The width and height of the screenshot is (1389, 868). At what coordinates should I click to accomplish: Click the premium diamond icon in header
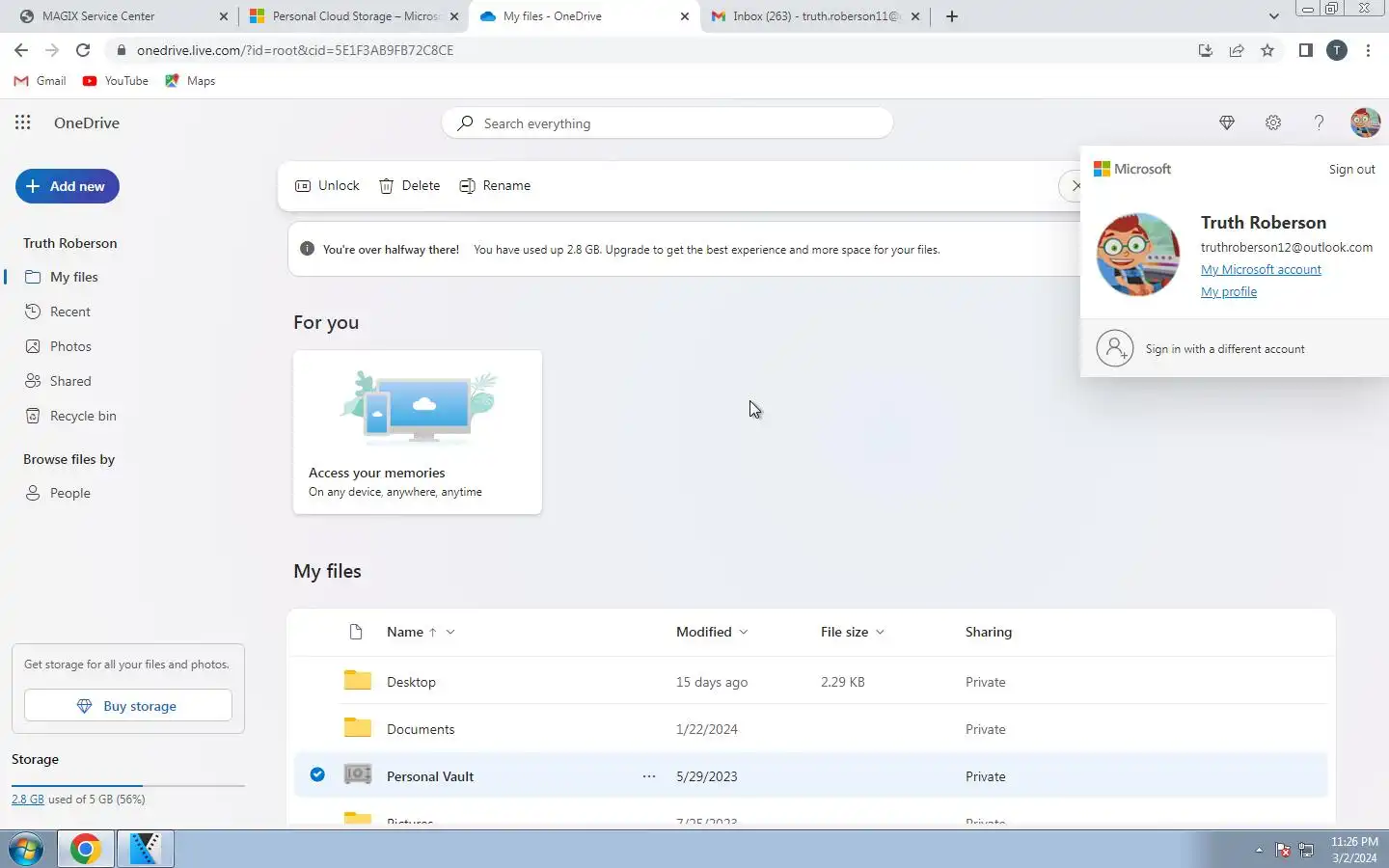pos(1227,122)
